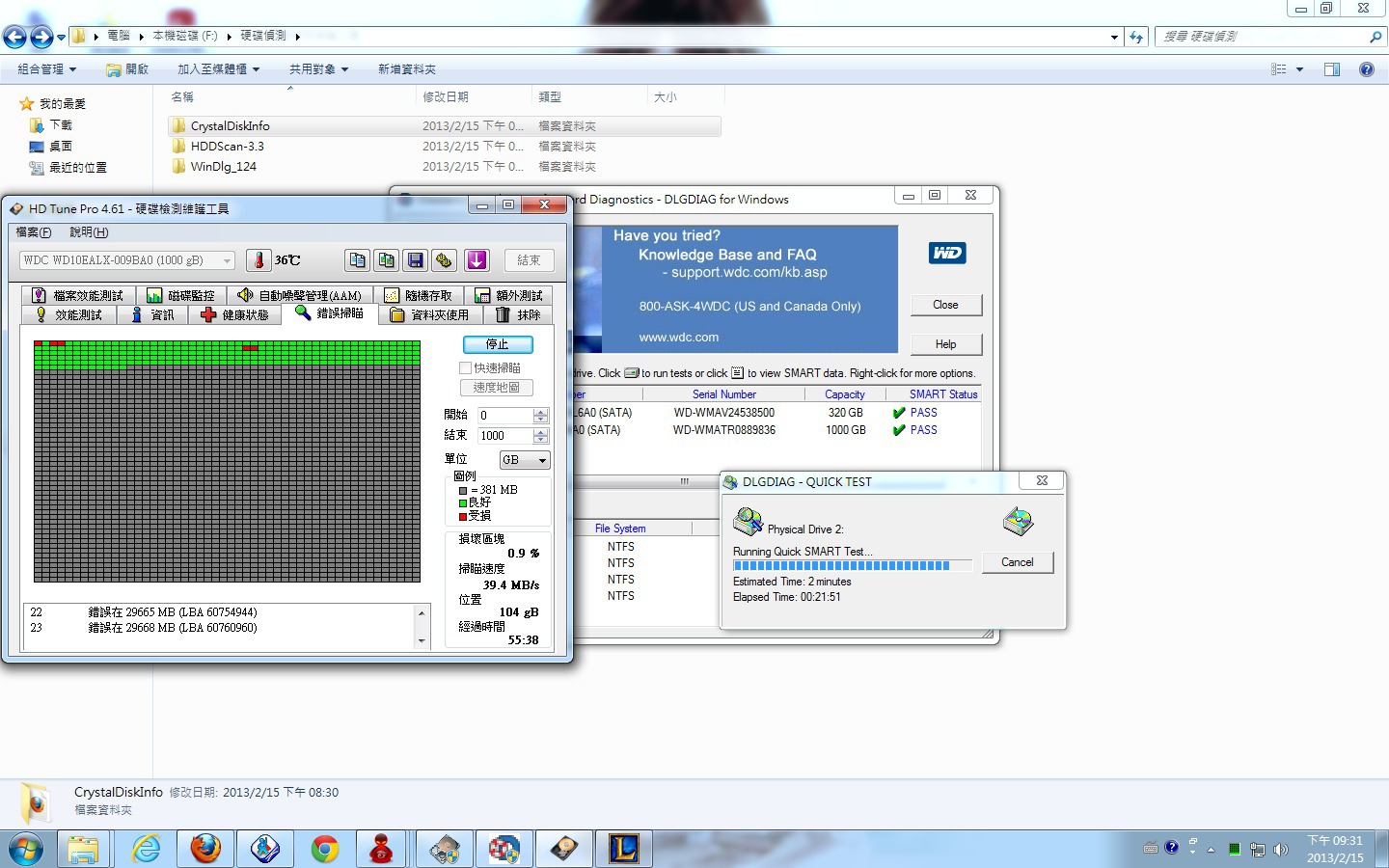Screen dimensions: 1389x868
Task: Open the recent pages dropdown next to forward arrow
Action: [x=62, y=38]
